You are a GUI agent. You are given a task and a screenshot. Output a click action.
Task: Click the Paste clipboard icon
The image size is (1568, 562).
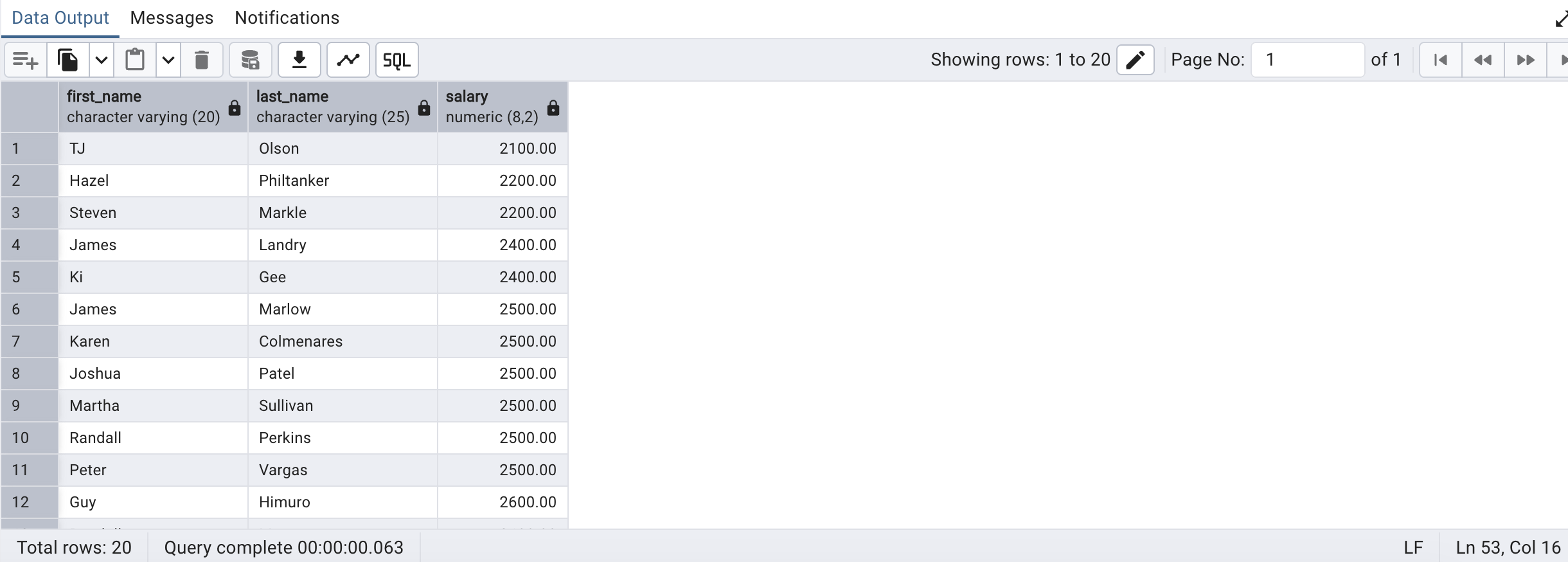coord(135,60)
